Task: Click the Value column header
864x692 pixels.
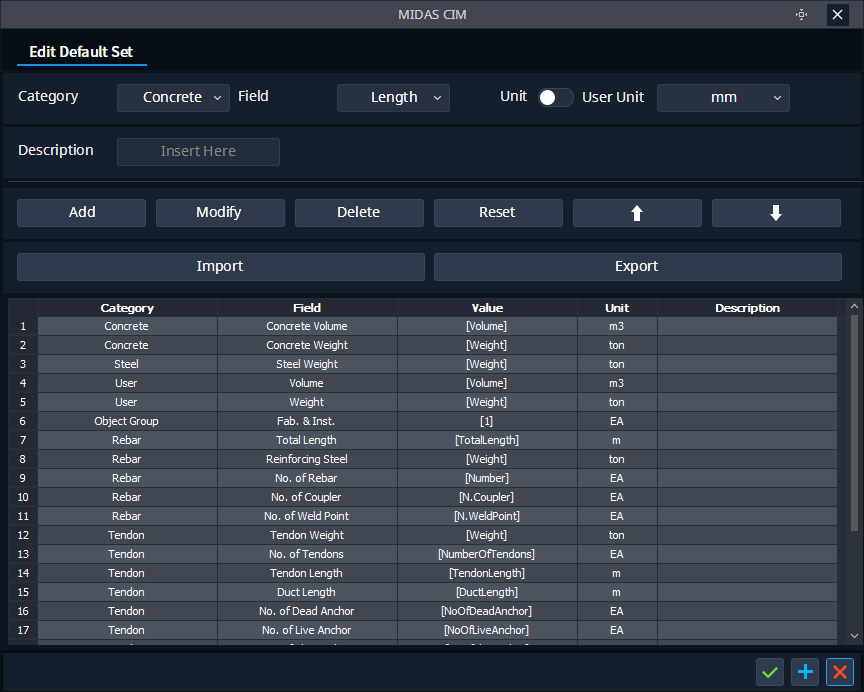Action: (487, 308)
